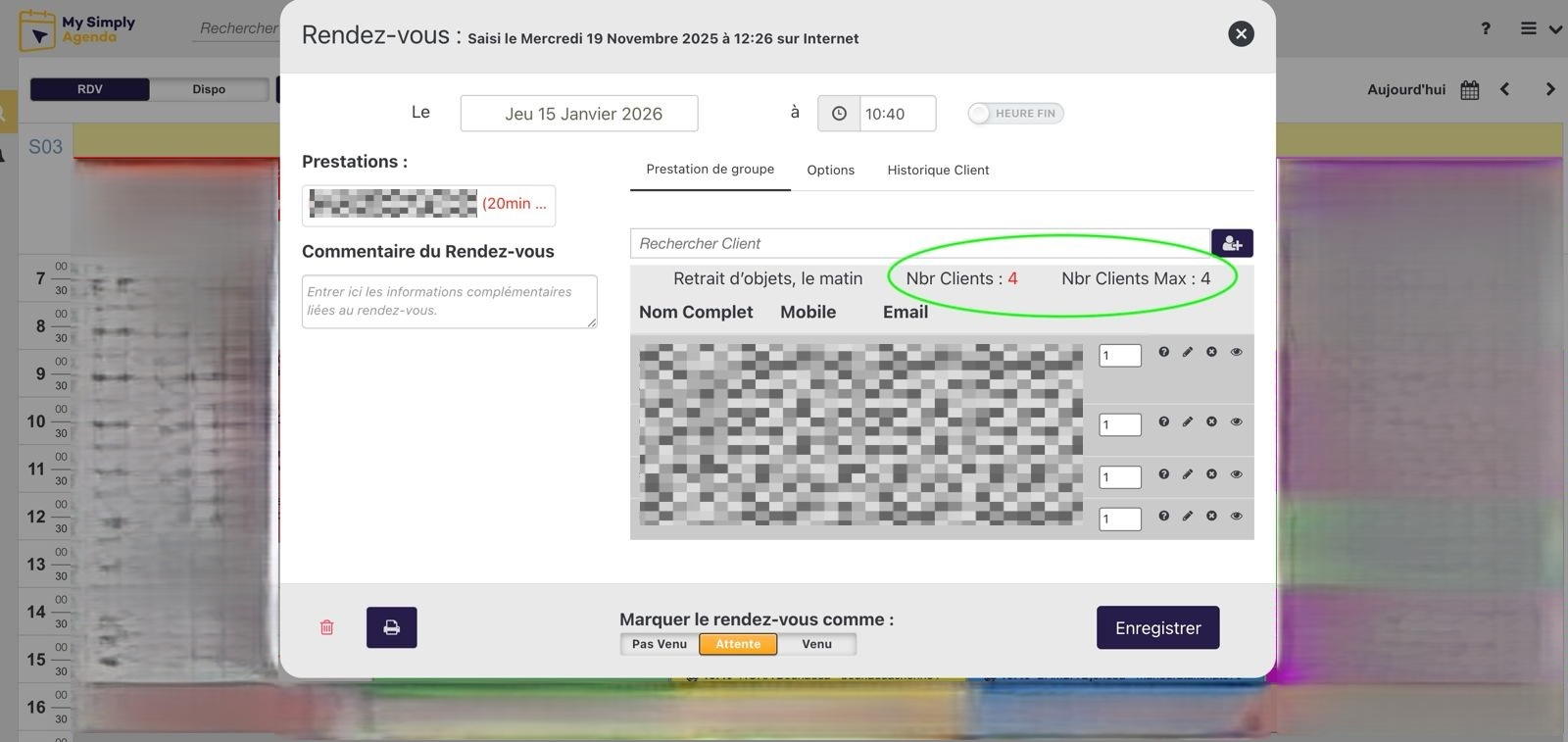Open the date field Jeu 15 Janvier 2026

coord(579,114)
